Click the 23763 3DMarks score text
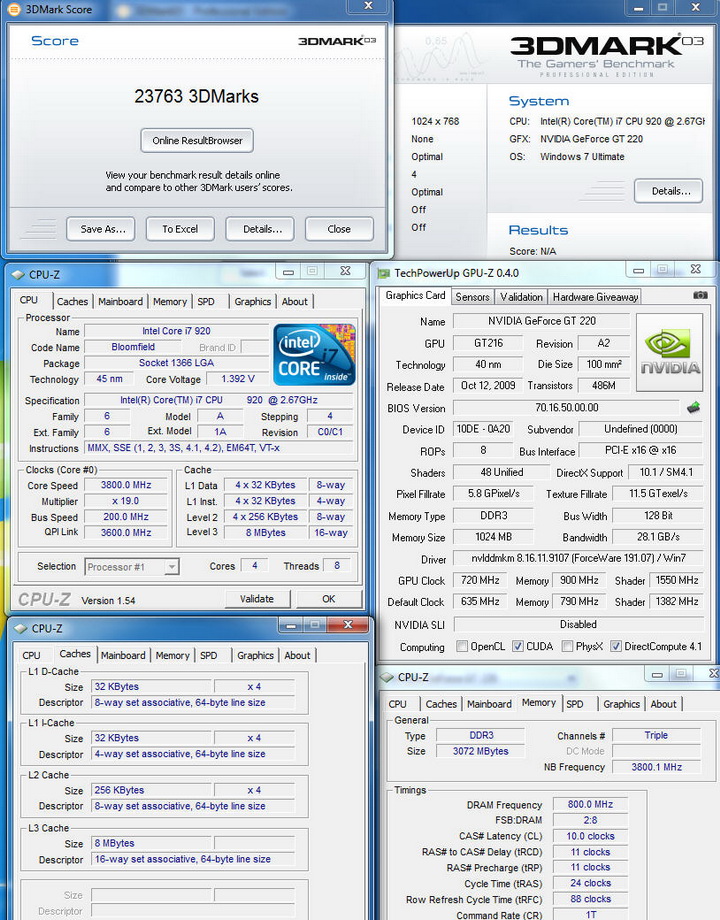The image size is (720, 920). tap(197, 96)
